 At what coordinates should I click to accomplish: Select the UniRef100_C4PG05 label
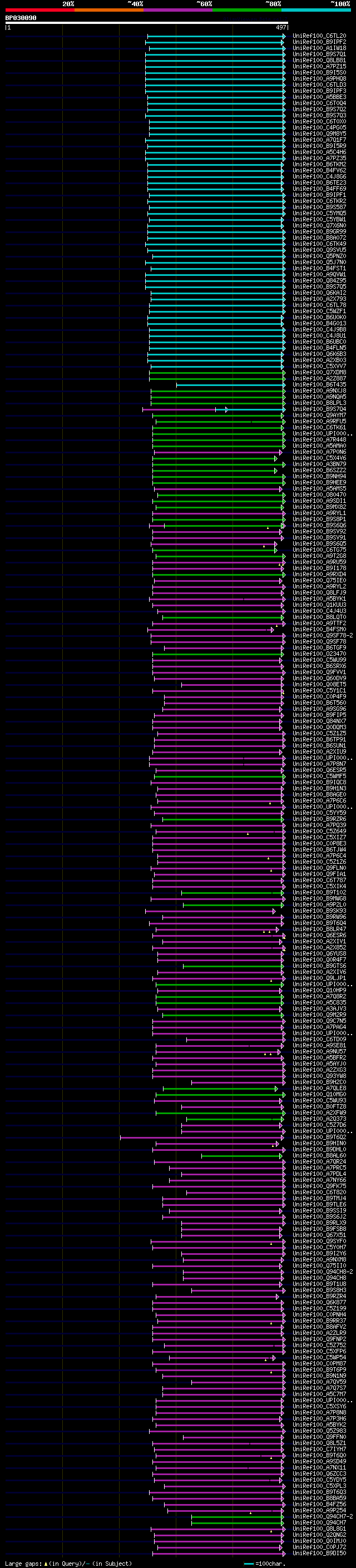coord(319,128)
